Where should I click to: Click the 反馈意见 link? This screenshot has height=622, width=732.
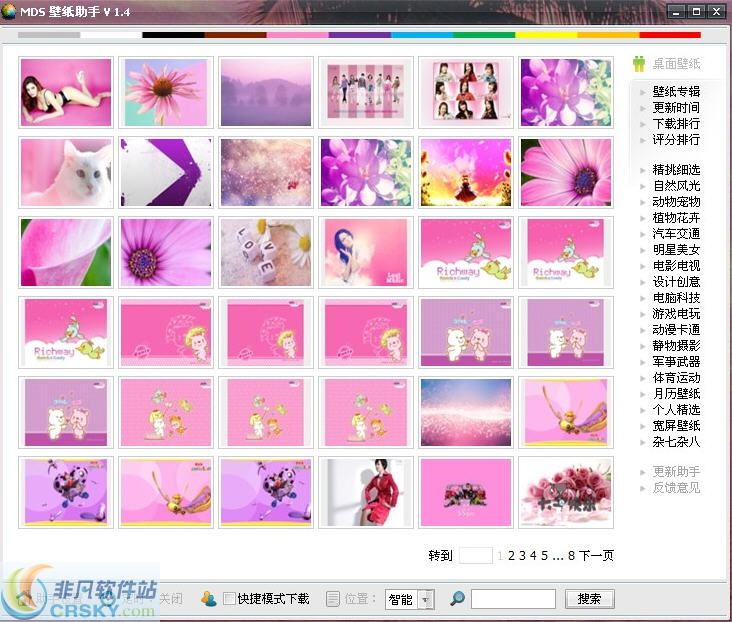point(676,488)
